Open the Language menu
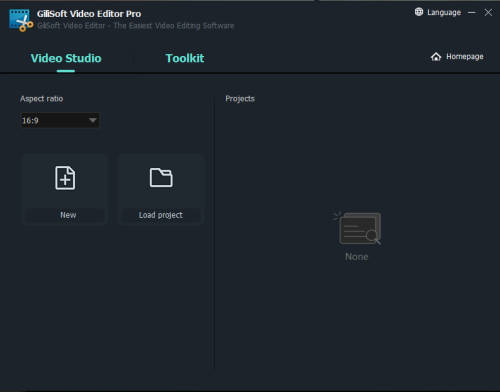The height and width of the screenshot is (392, 500). coord(444,12)
